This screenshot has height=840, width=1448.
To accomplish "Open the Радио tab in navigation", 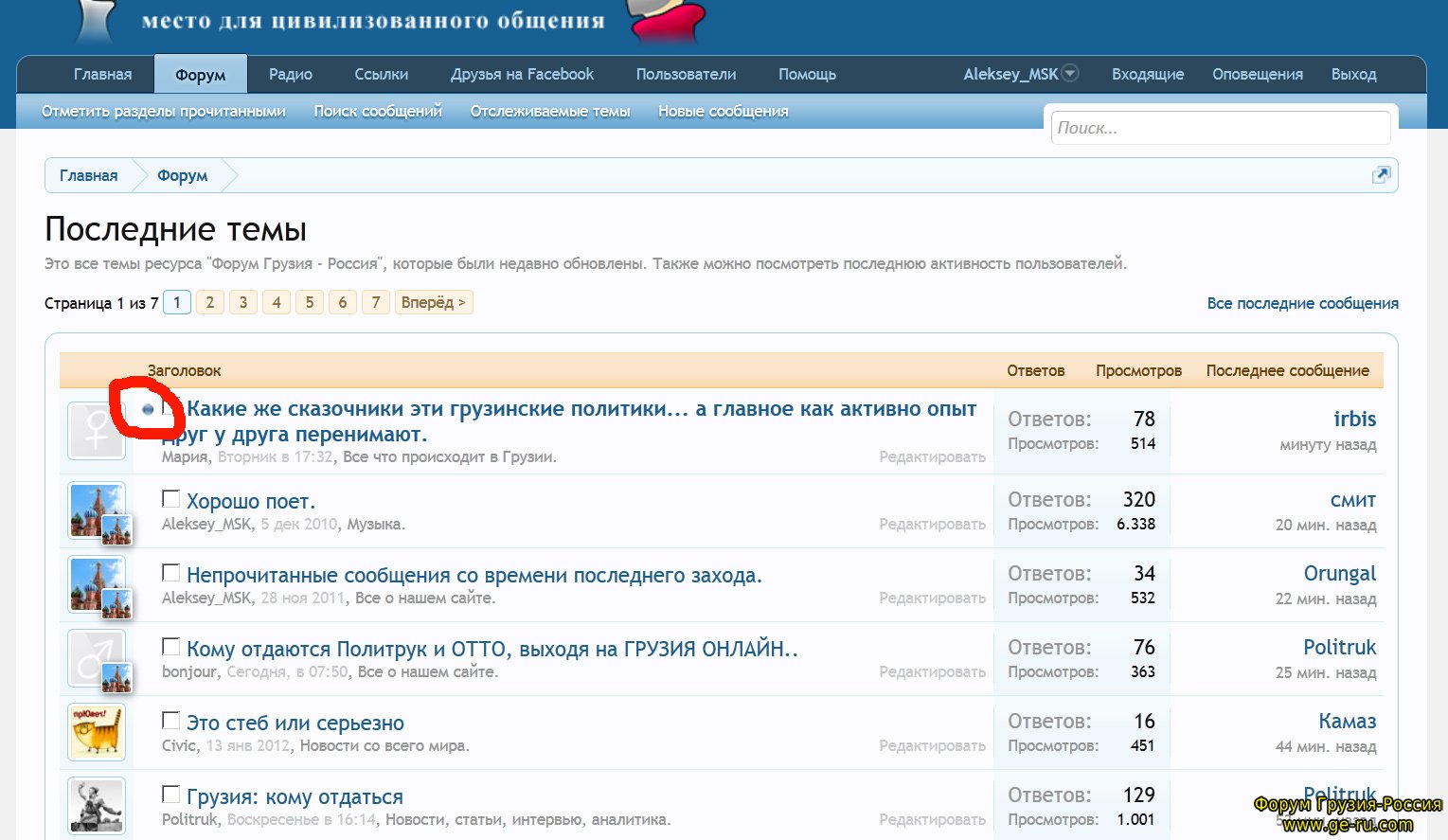I will coord(290,75).
